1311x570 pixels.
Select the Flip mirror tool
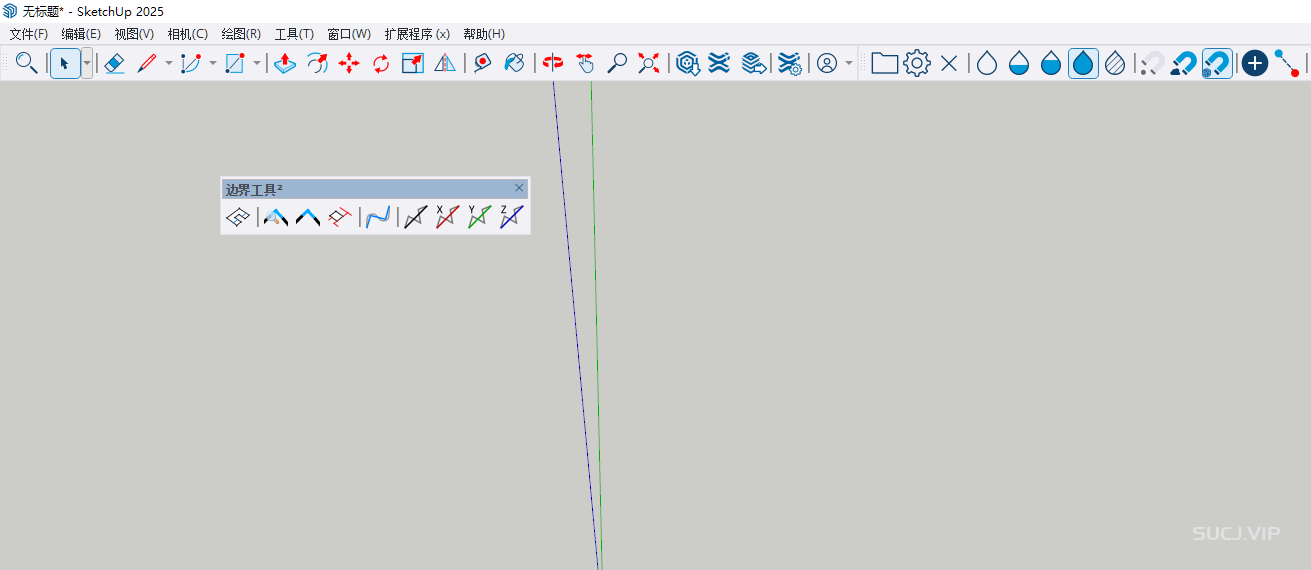click(x=445, y=63)
